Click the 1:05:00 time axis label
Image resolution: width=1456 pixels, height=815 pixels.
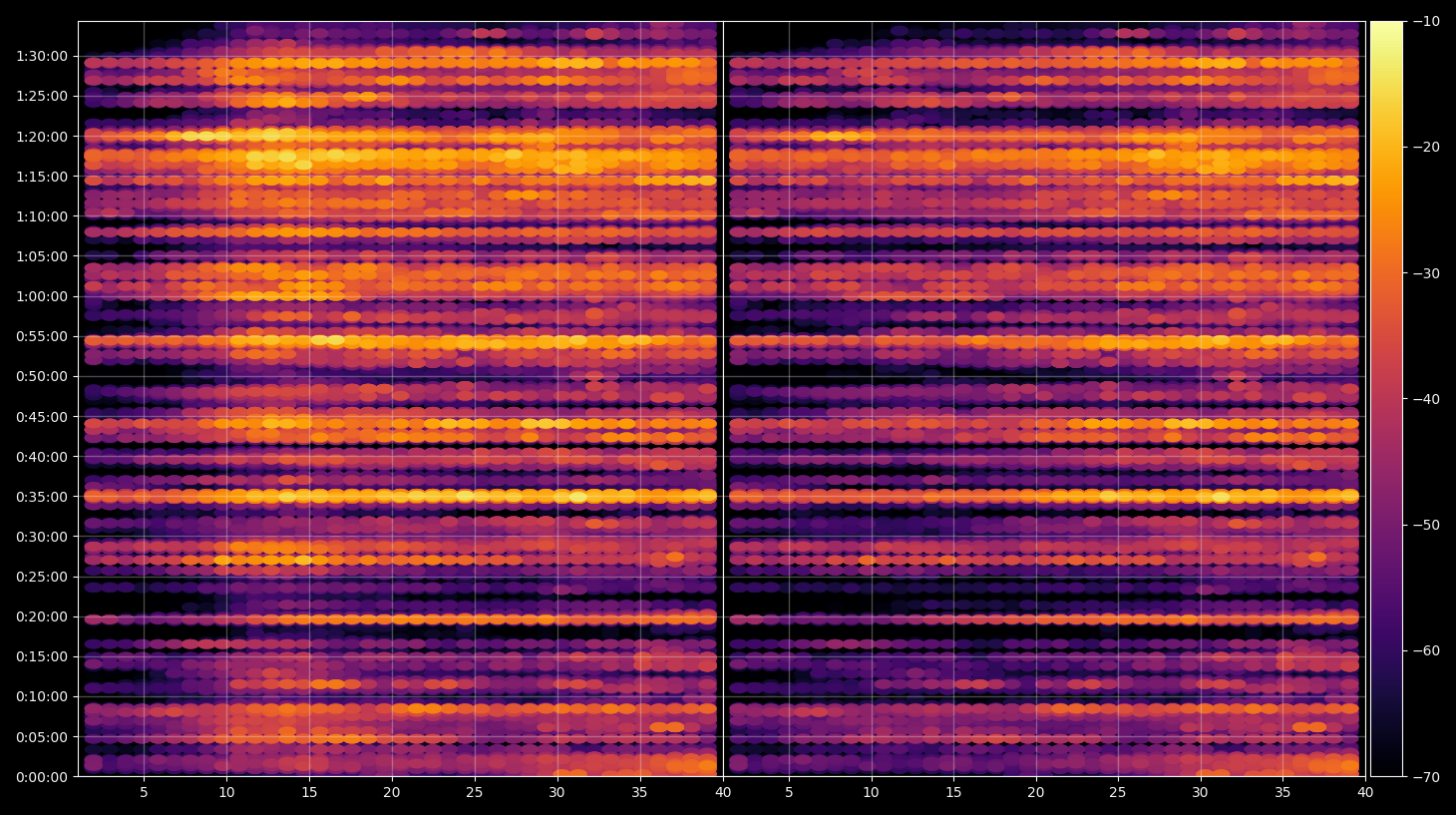42,256
